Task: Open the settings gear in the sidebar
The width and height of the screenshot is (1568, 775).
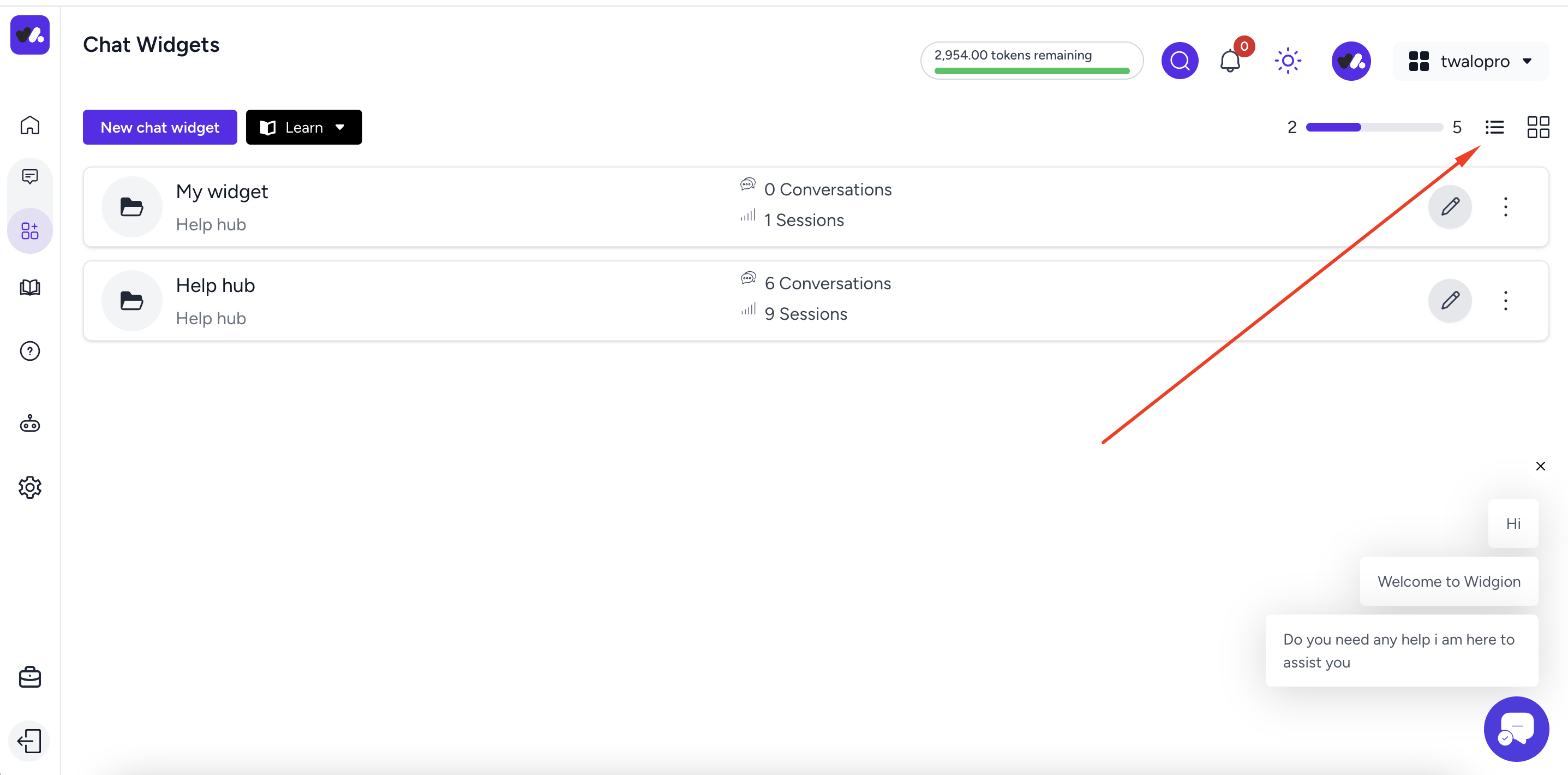Action: click(x=30, y=487)
